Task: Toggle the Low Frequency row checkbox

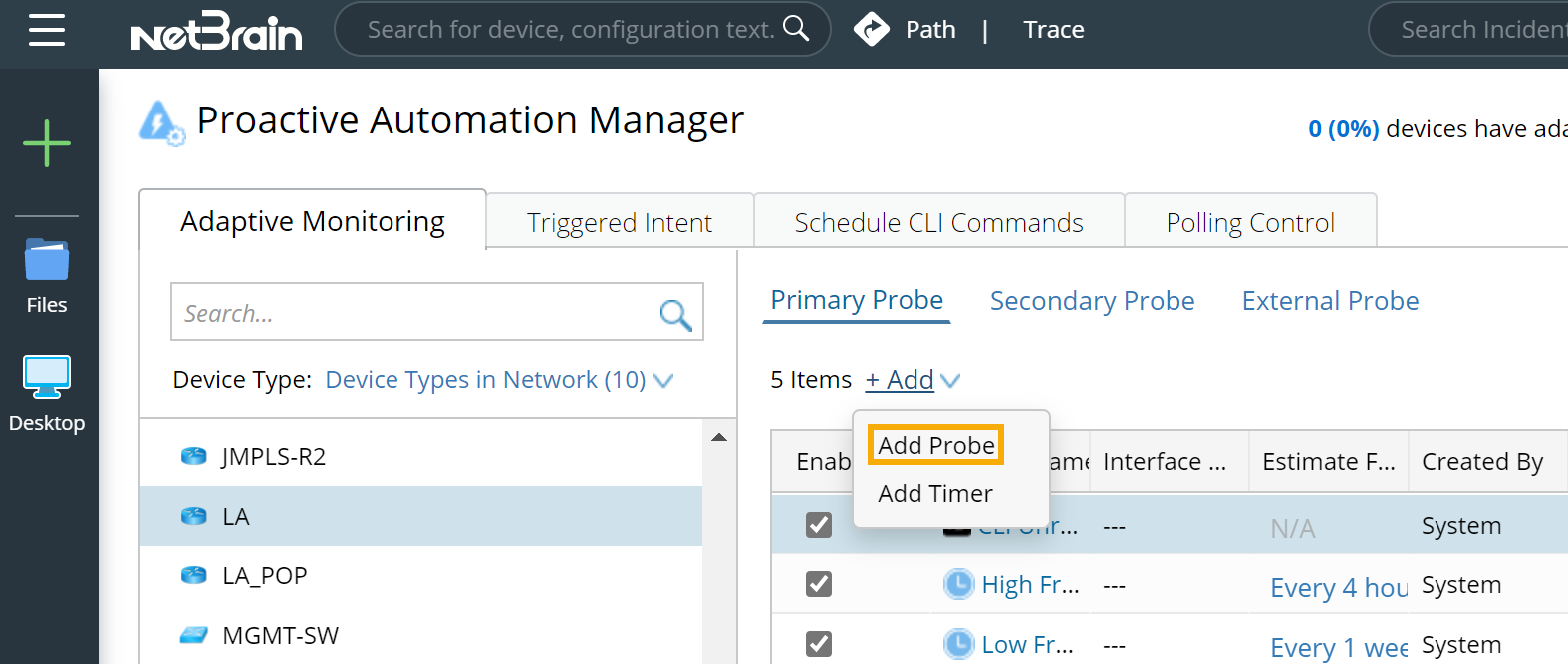Action: pyautogui.click(x=819, y=644)
